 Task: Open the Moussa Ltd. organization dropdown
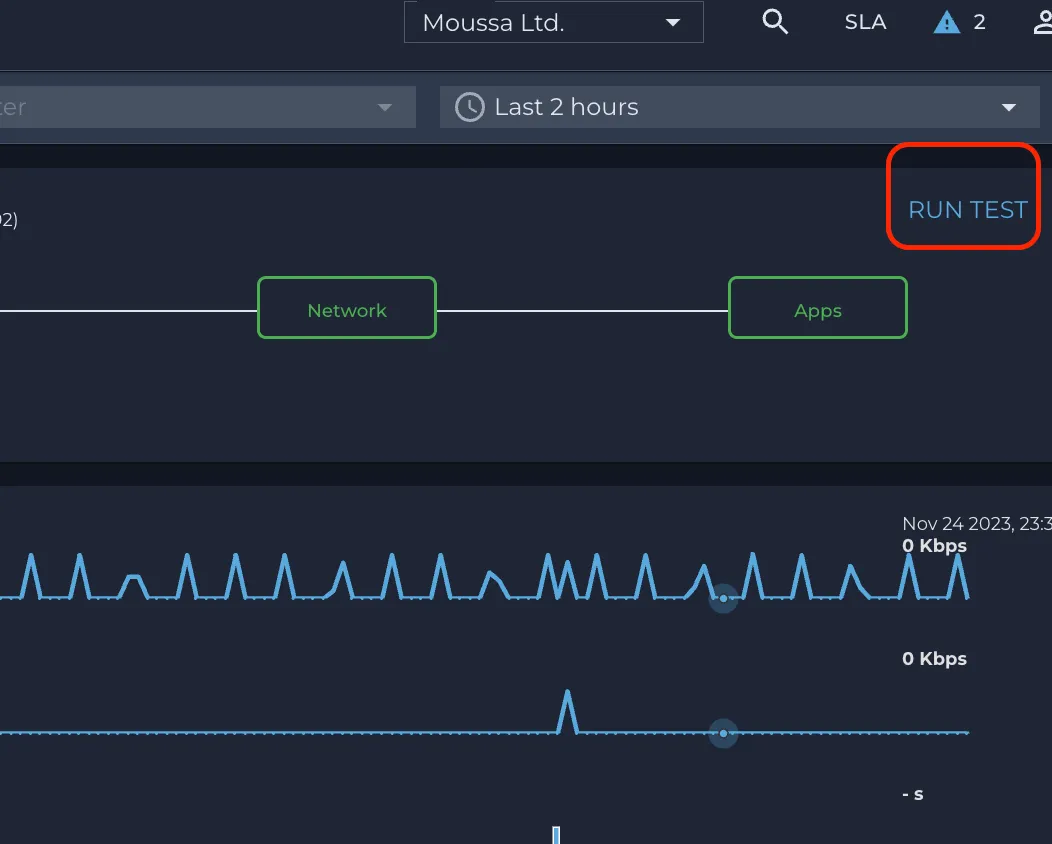coord(554,22)
